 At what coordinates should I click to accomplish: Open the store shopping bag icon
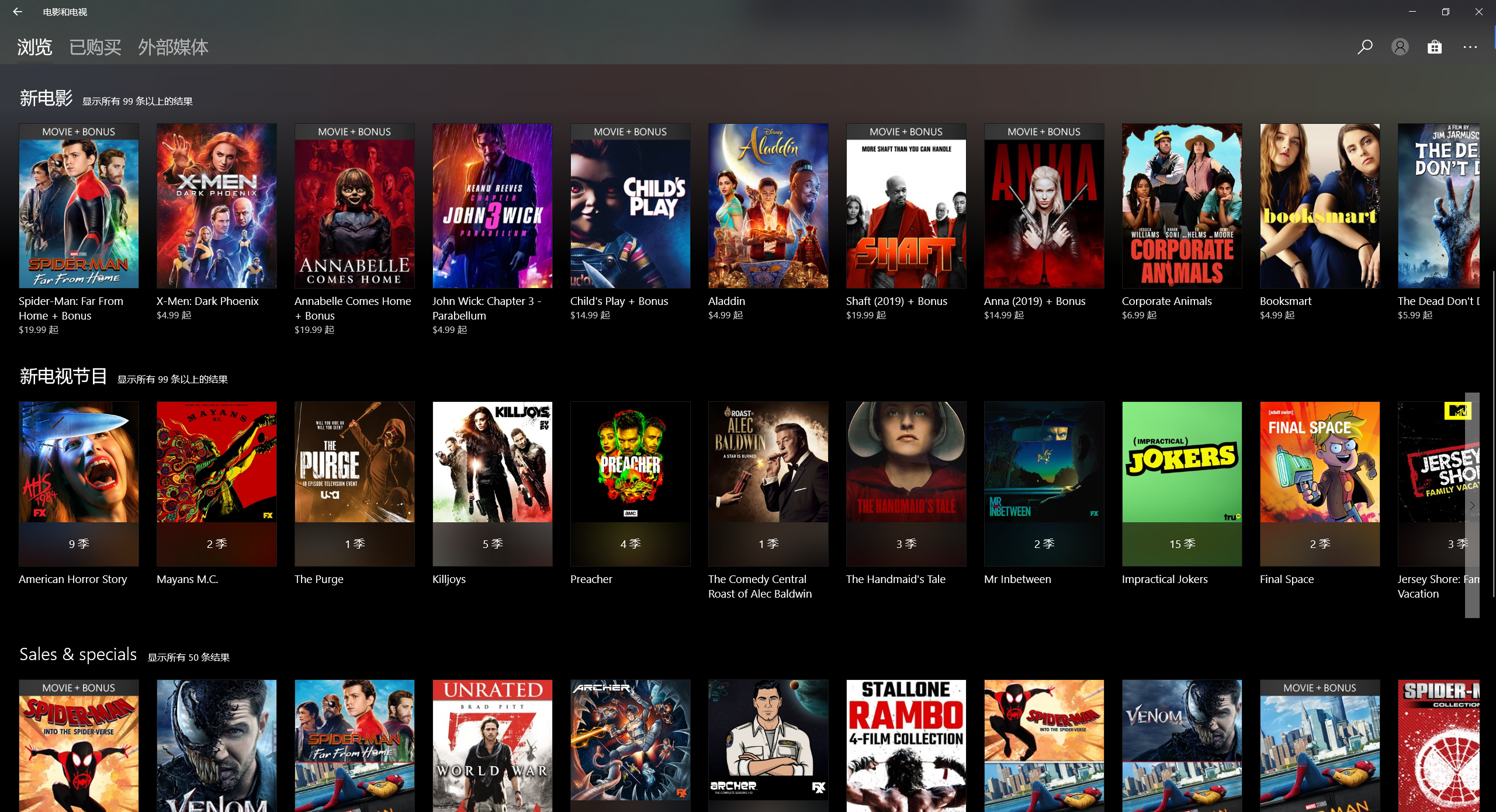(x=1435, y=47)
